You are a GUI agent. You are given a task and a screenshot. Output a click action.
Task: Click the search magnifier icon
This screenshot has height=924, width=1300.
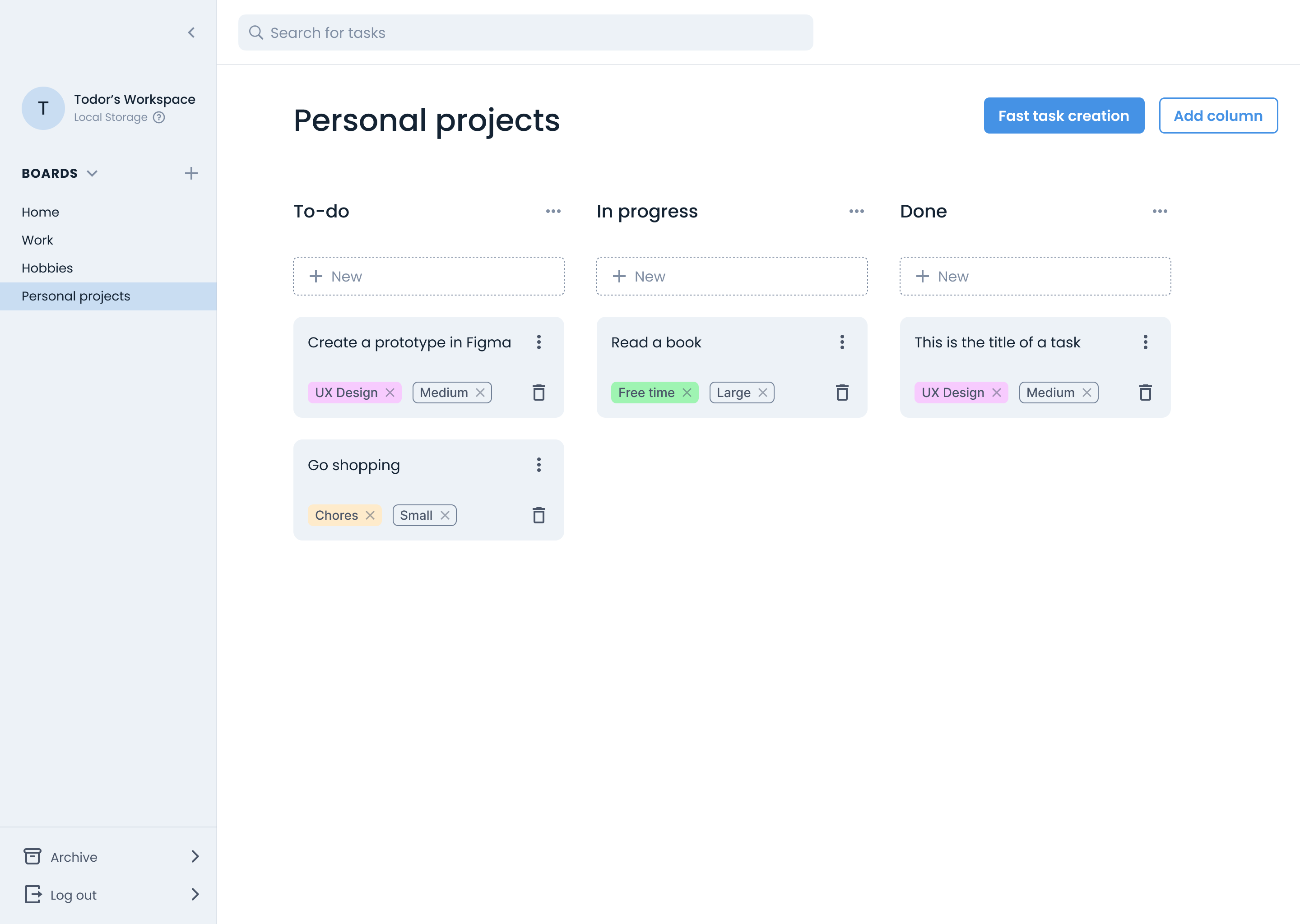click(x=256, y=32)
